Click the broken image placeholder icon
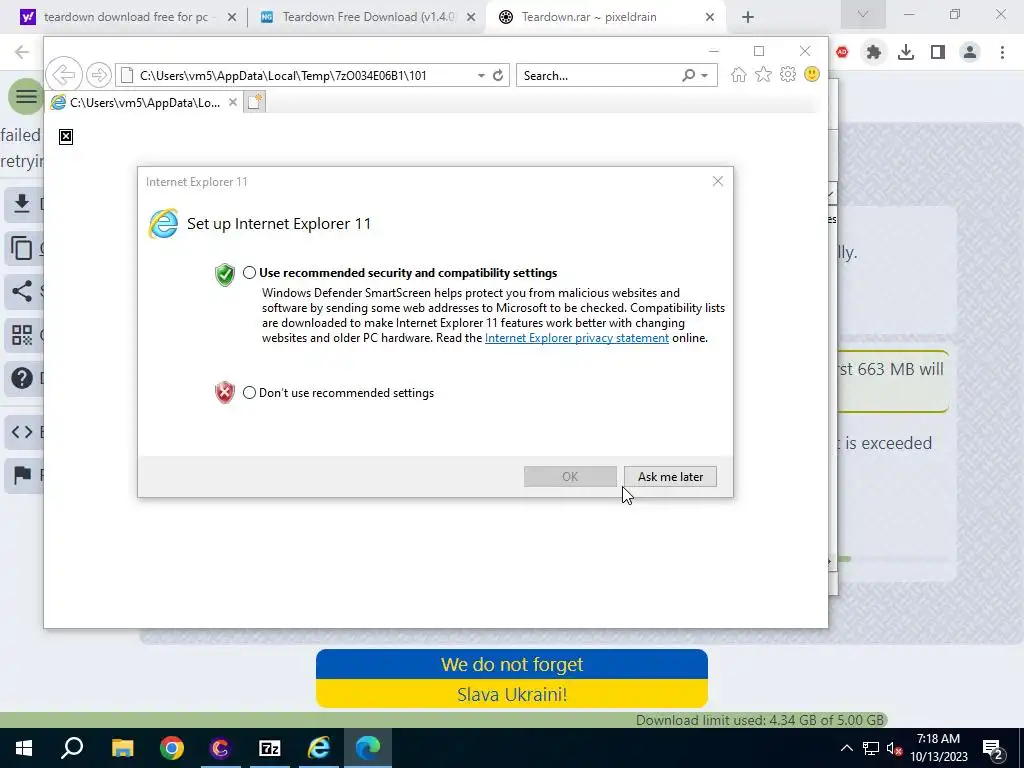Image resolution: width=1024 pixels, height=768 pixels. (x=66, y=136)
